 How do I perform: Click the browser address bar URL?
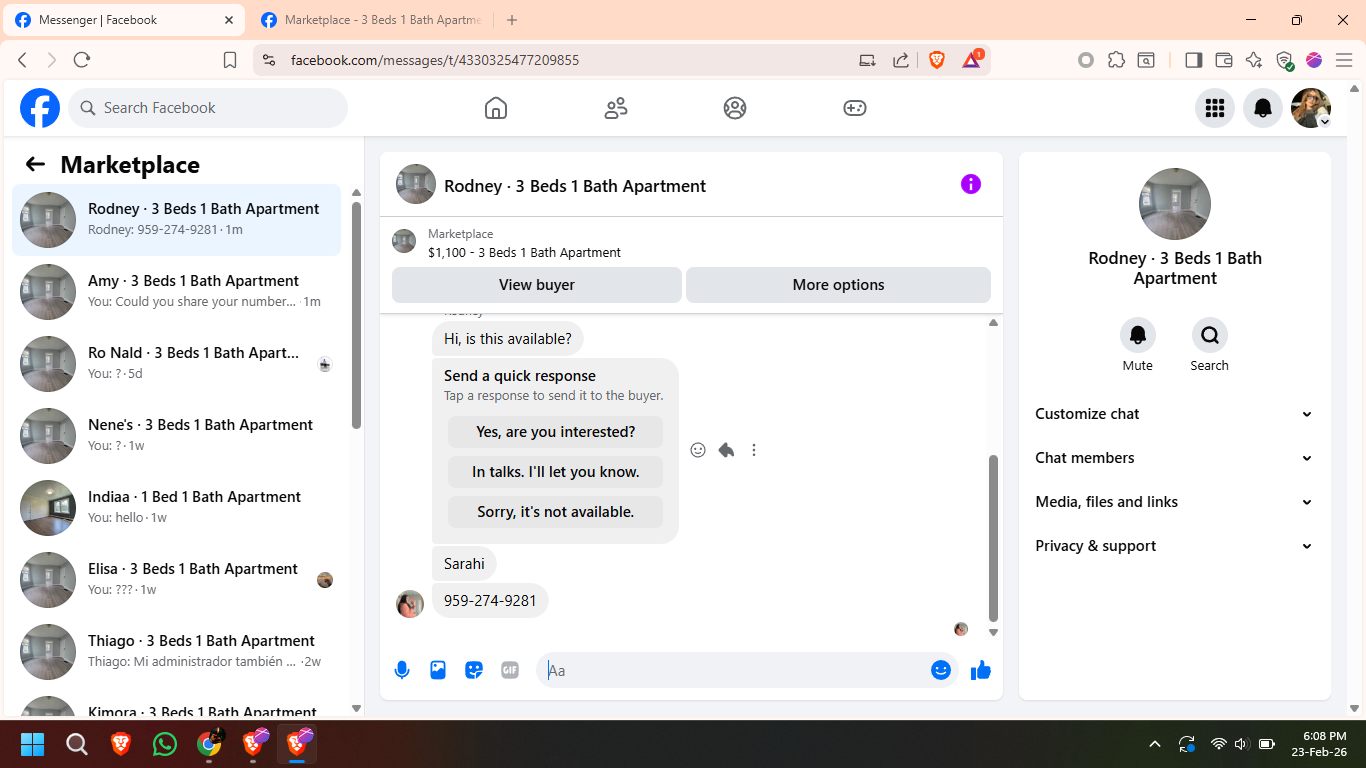[435, 60]
